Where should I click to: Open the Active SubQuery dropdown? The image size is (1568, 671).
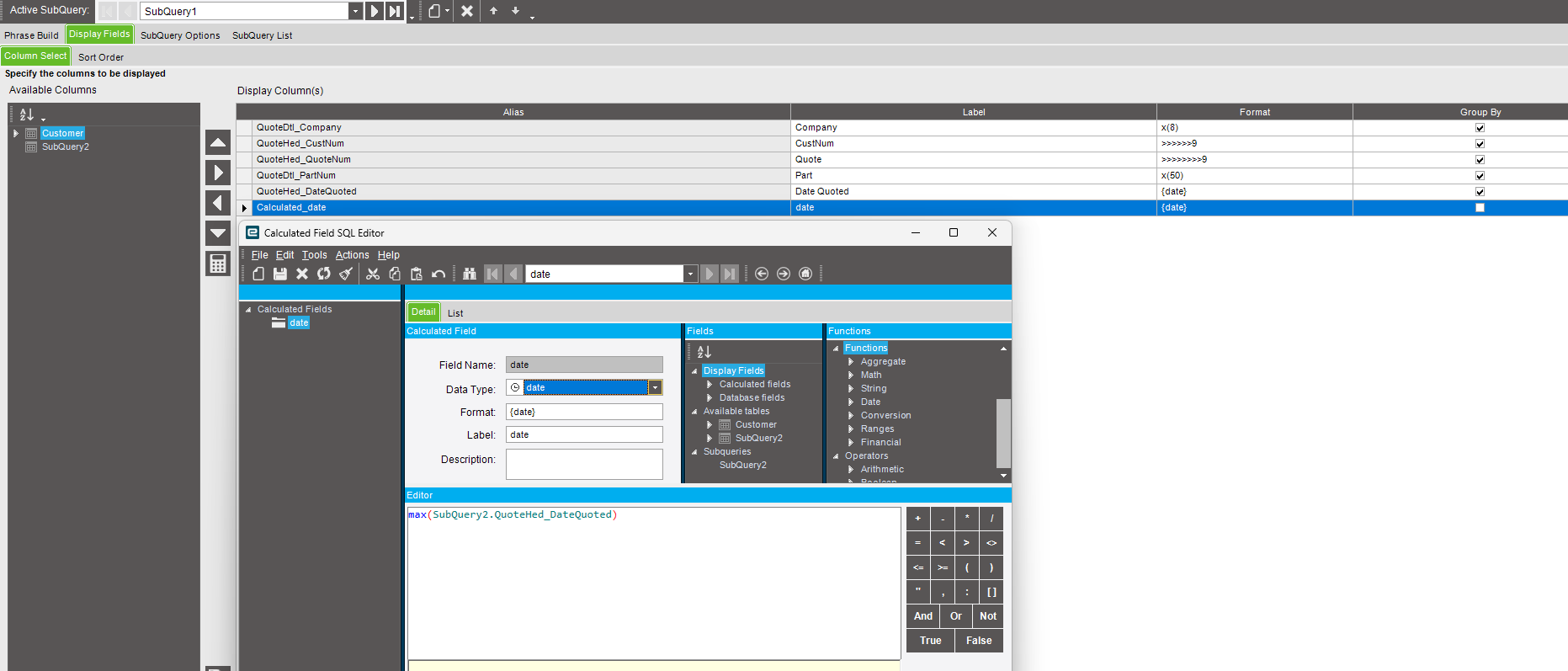point(355,11)
